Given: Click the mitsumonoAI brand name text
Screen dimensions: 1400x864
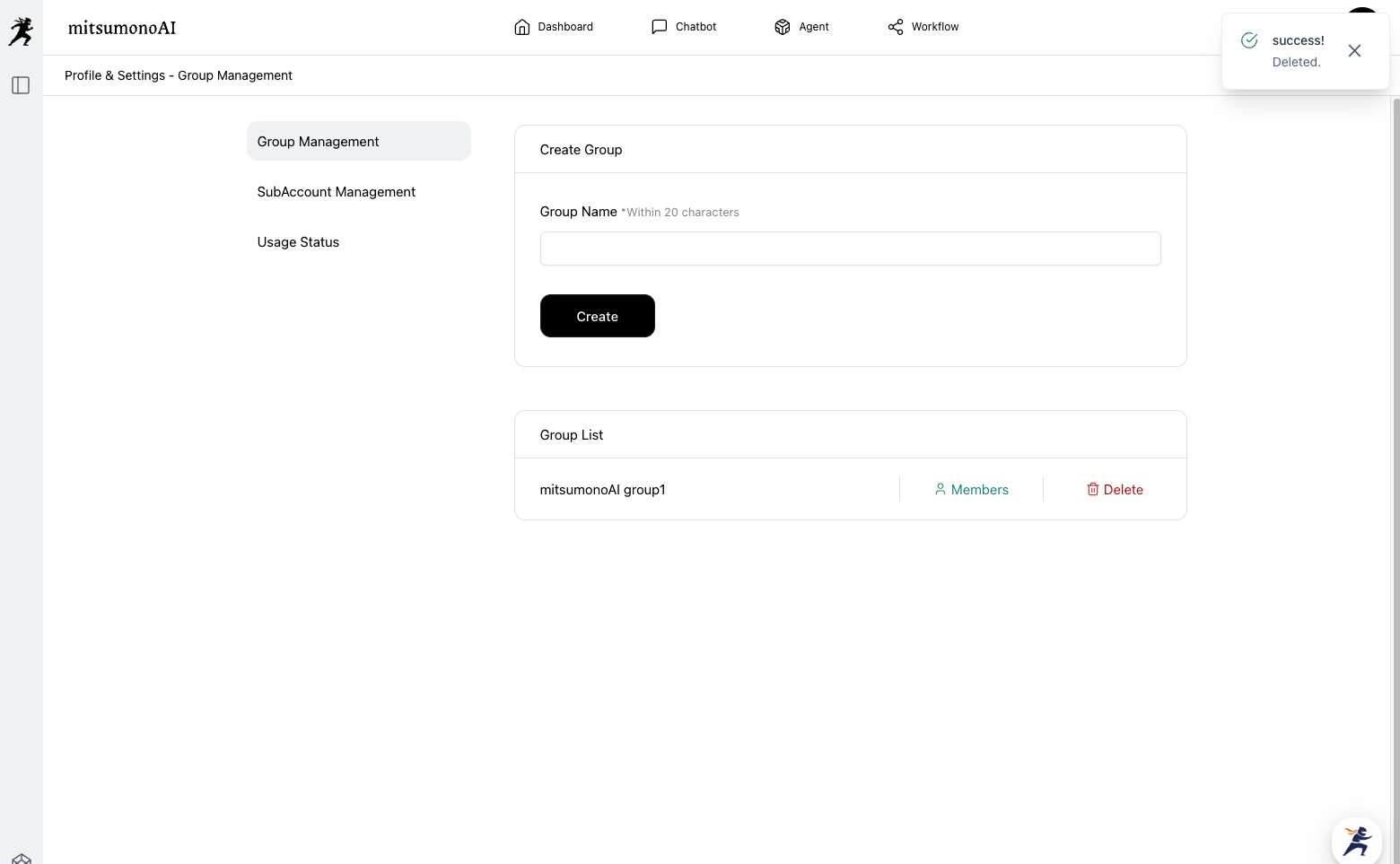Looking at the screenshot, I should point(122,28).
